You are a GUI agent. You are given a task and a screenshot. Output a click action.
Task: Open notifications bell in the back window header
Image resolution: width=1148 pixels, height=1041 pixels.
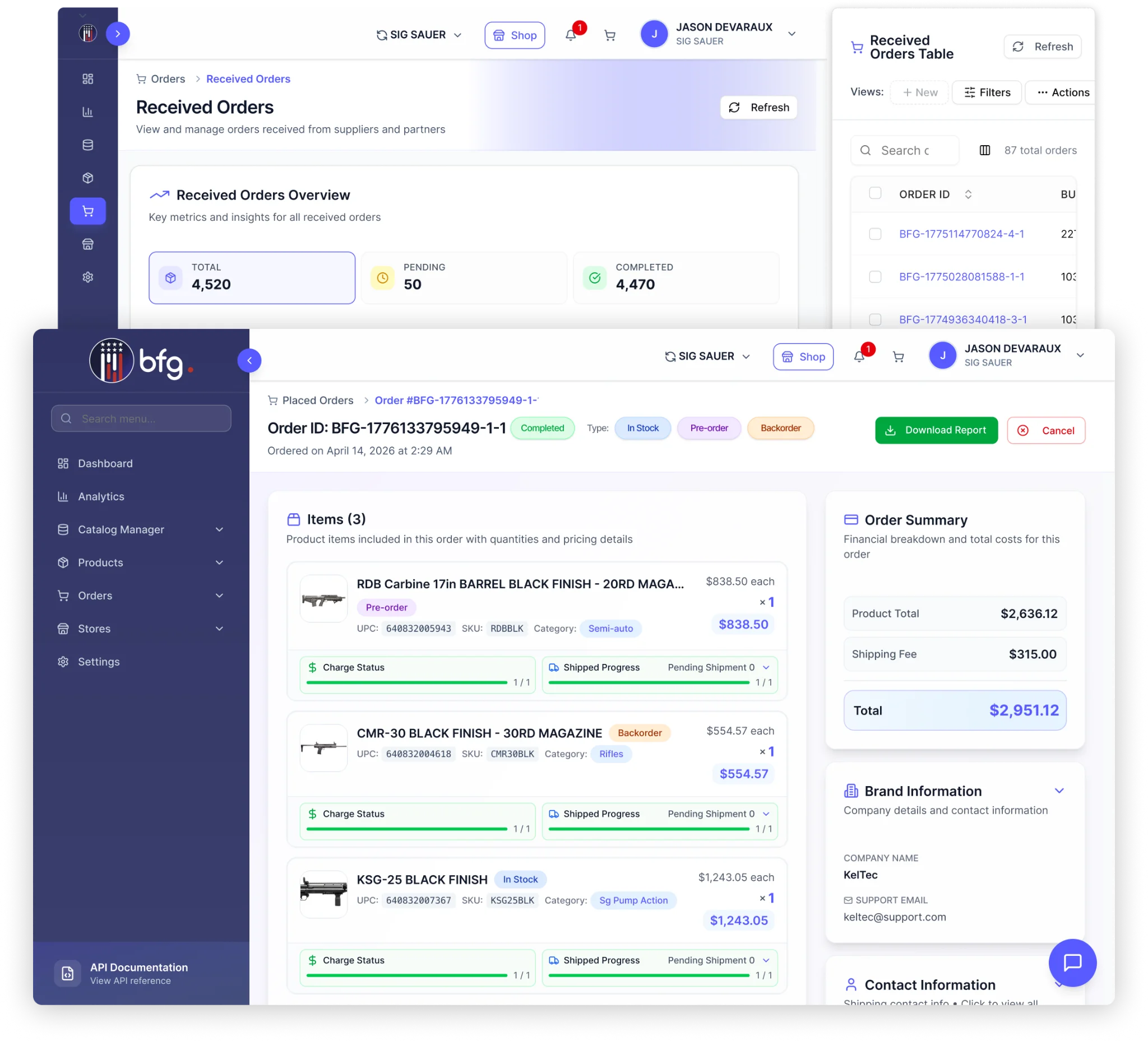tap(571, 35)
